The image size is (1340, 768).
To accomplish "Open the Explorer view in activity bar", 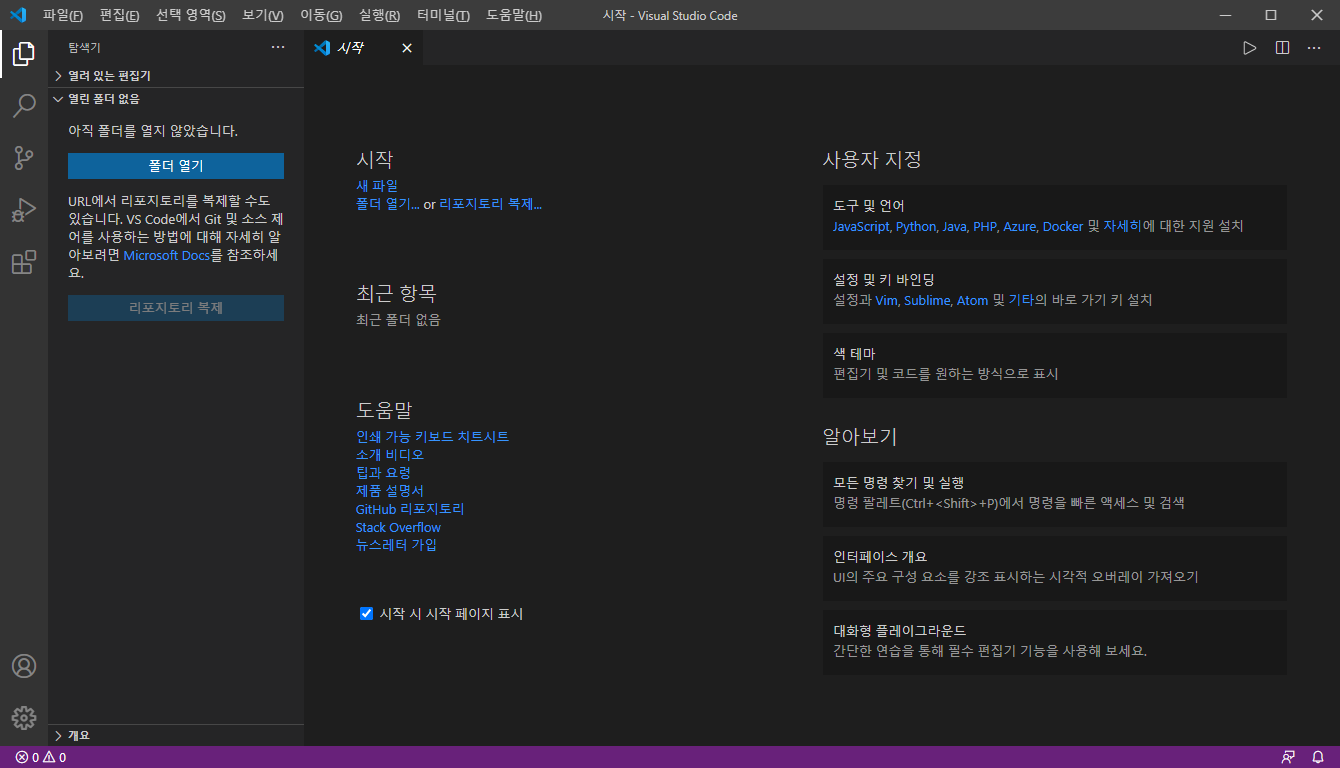I will [24, 54].
